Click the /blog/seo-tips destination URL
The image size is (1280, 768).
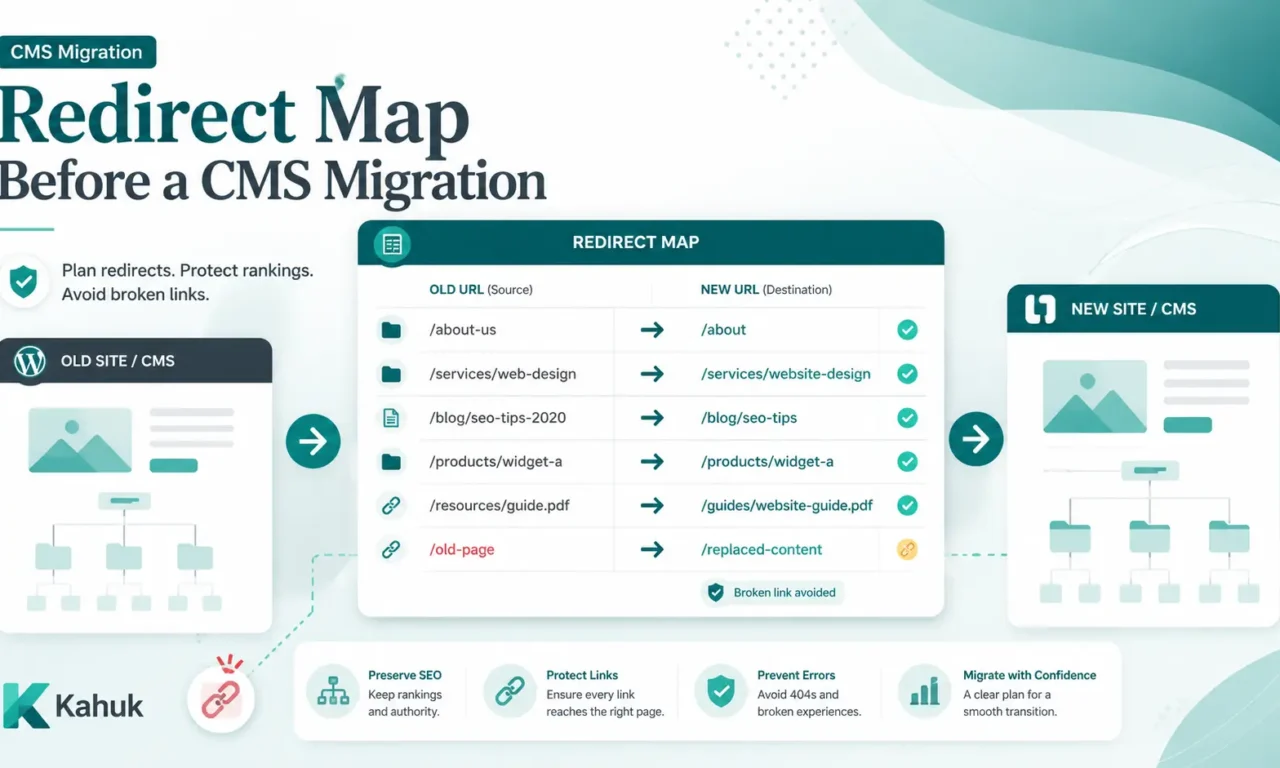[749, 418]
